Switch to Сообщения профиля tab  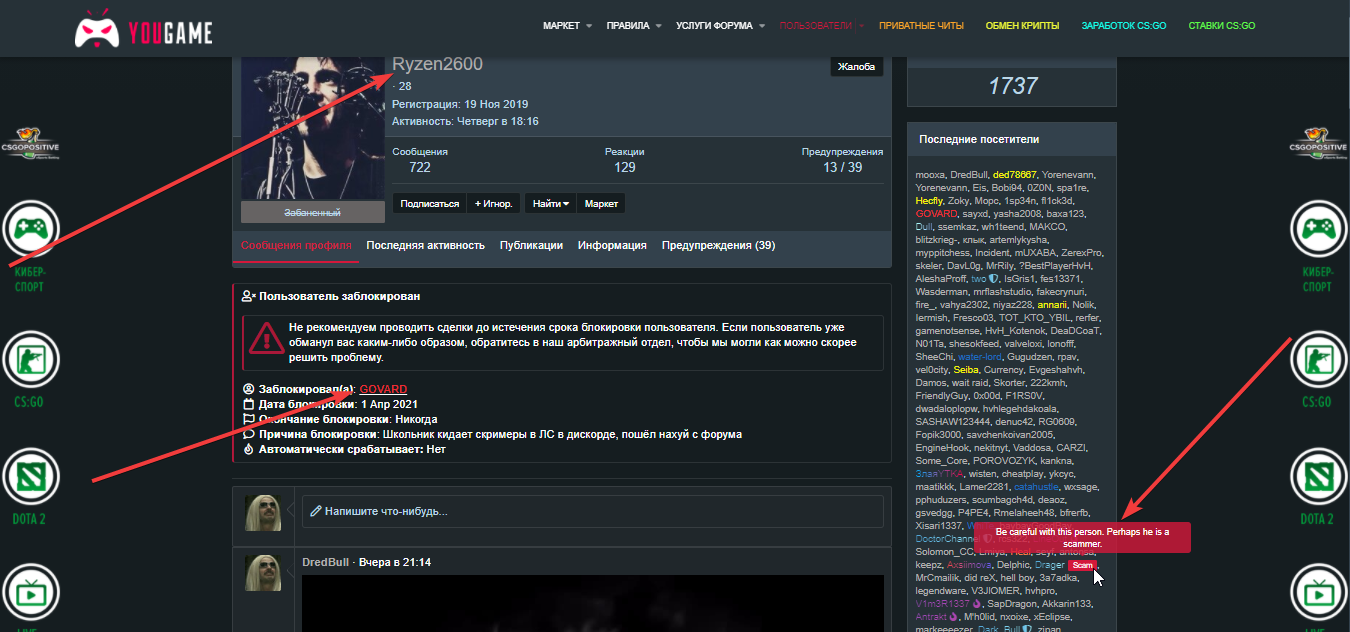pyautogui.click(x=296, y=245)
